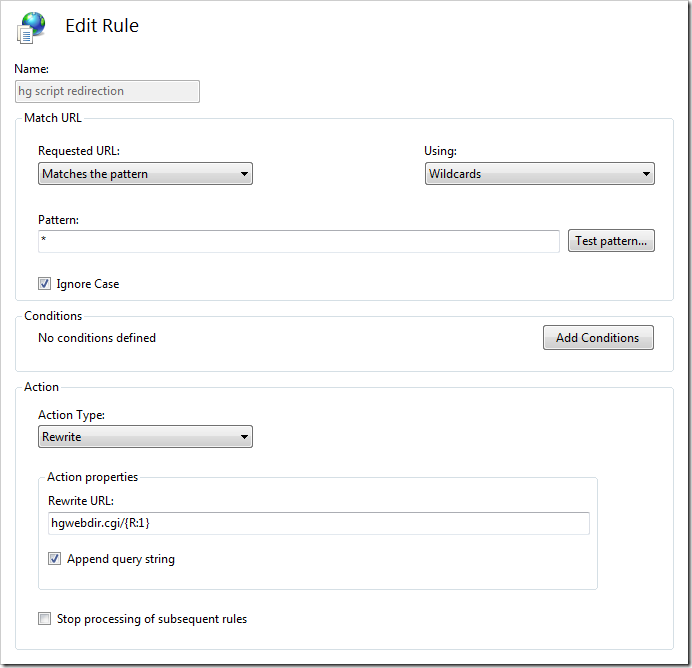Click the 'No conditions defined' text
The image size is (692, 668).
97,338
